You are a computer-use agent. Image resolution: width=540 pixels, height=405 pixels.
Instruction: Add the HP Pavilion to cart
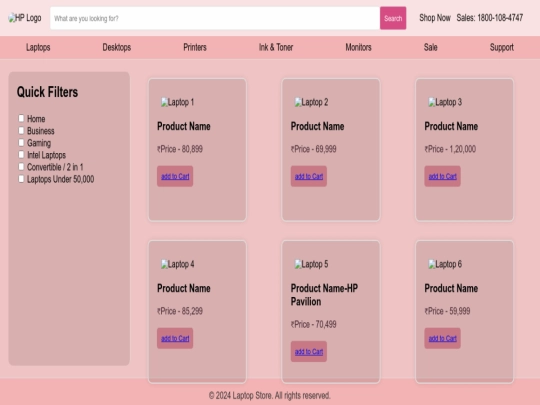[309, 352]
